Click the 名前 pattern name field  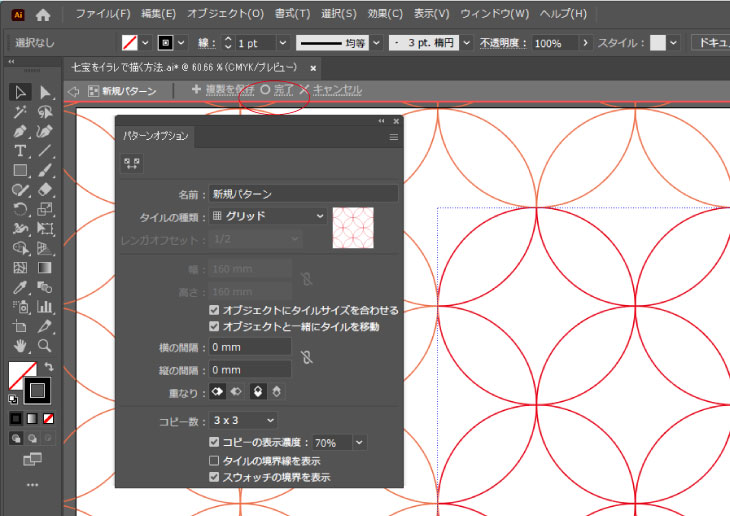click(x=303, y=194)
